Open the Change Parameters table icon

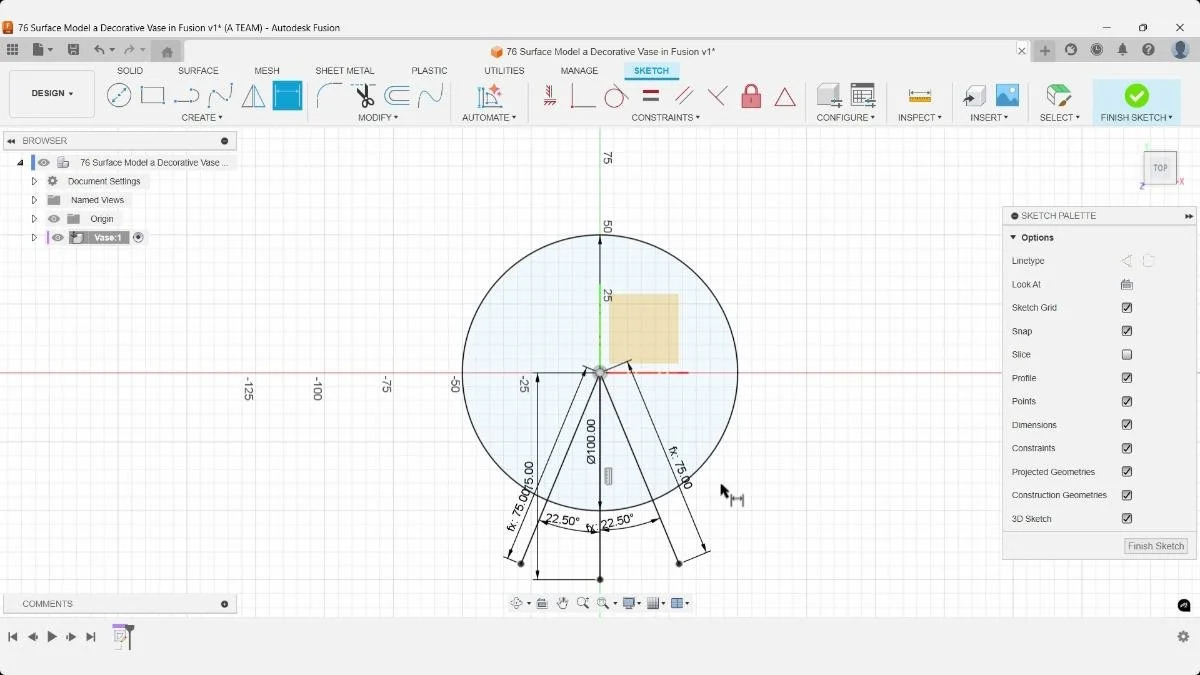click(x=863, y=95)
